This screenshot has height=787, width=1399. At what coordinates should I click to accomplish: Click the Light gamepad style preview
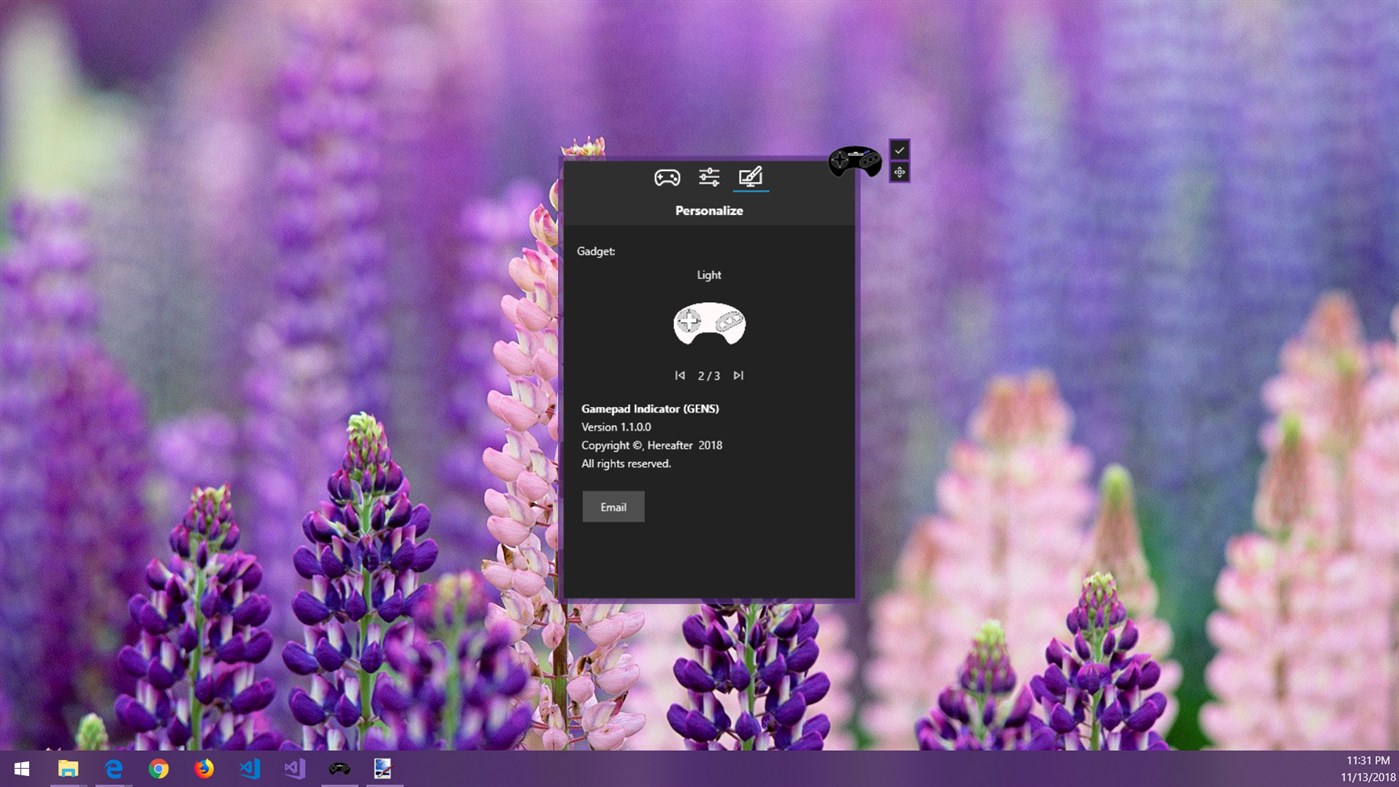click(x=709, y=323)
